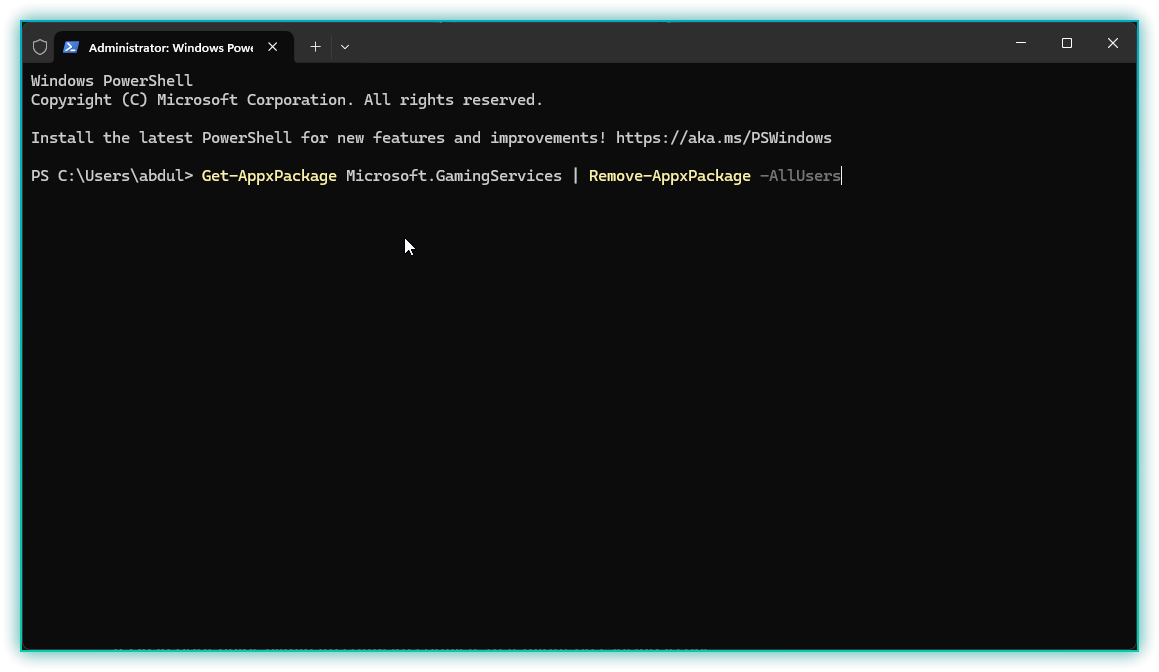Click the pipe character in the command
Viewport: 1159px width, 672px height.
tap(575, 176)
